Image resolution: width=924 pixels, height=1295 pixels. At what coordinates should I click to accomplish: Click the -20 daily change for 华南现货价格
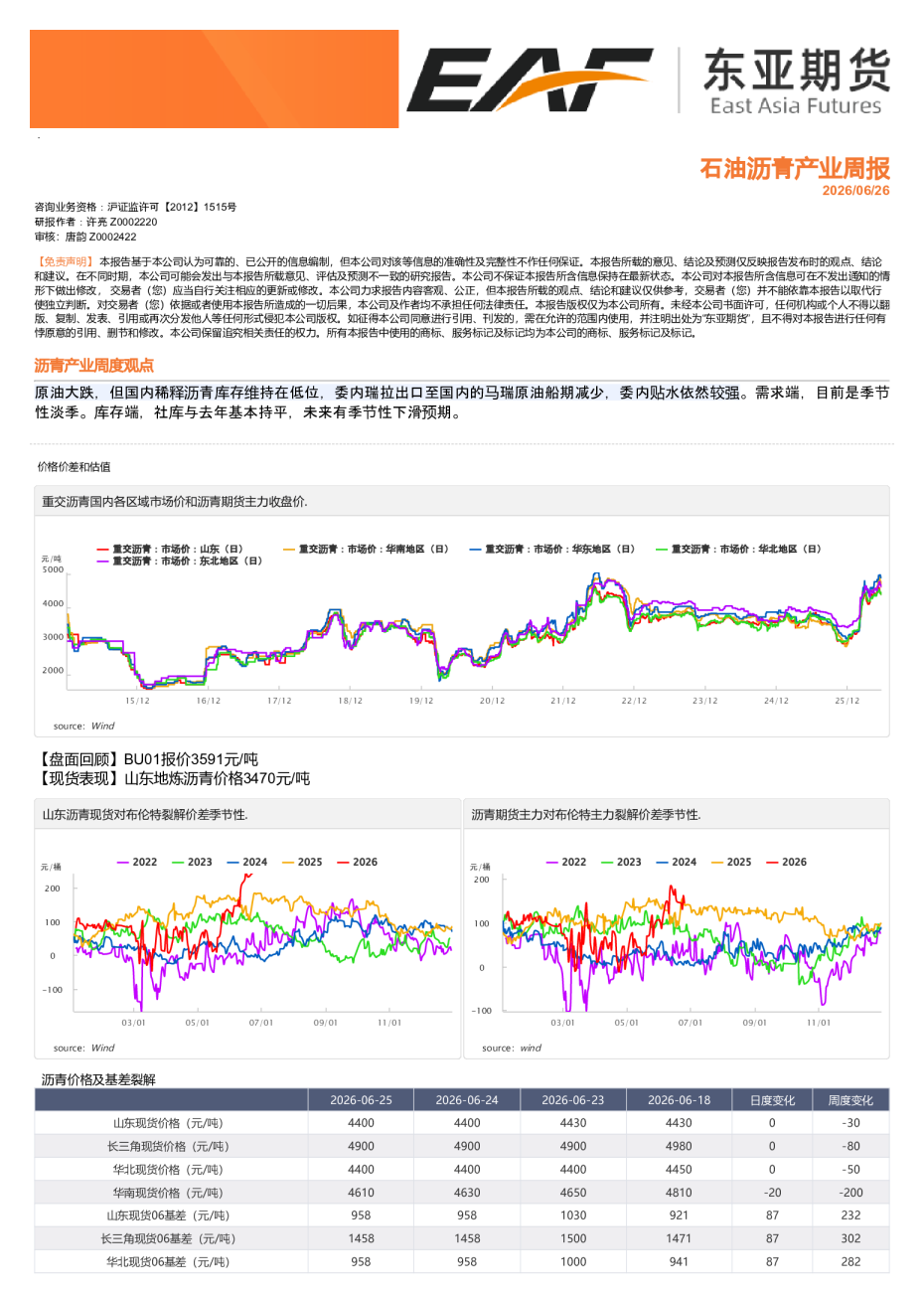pos(772,1193)
